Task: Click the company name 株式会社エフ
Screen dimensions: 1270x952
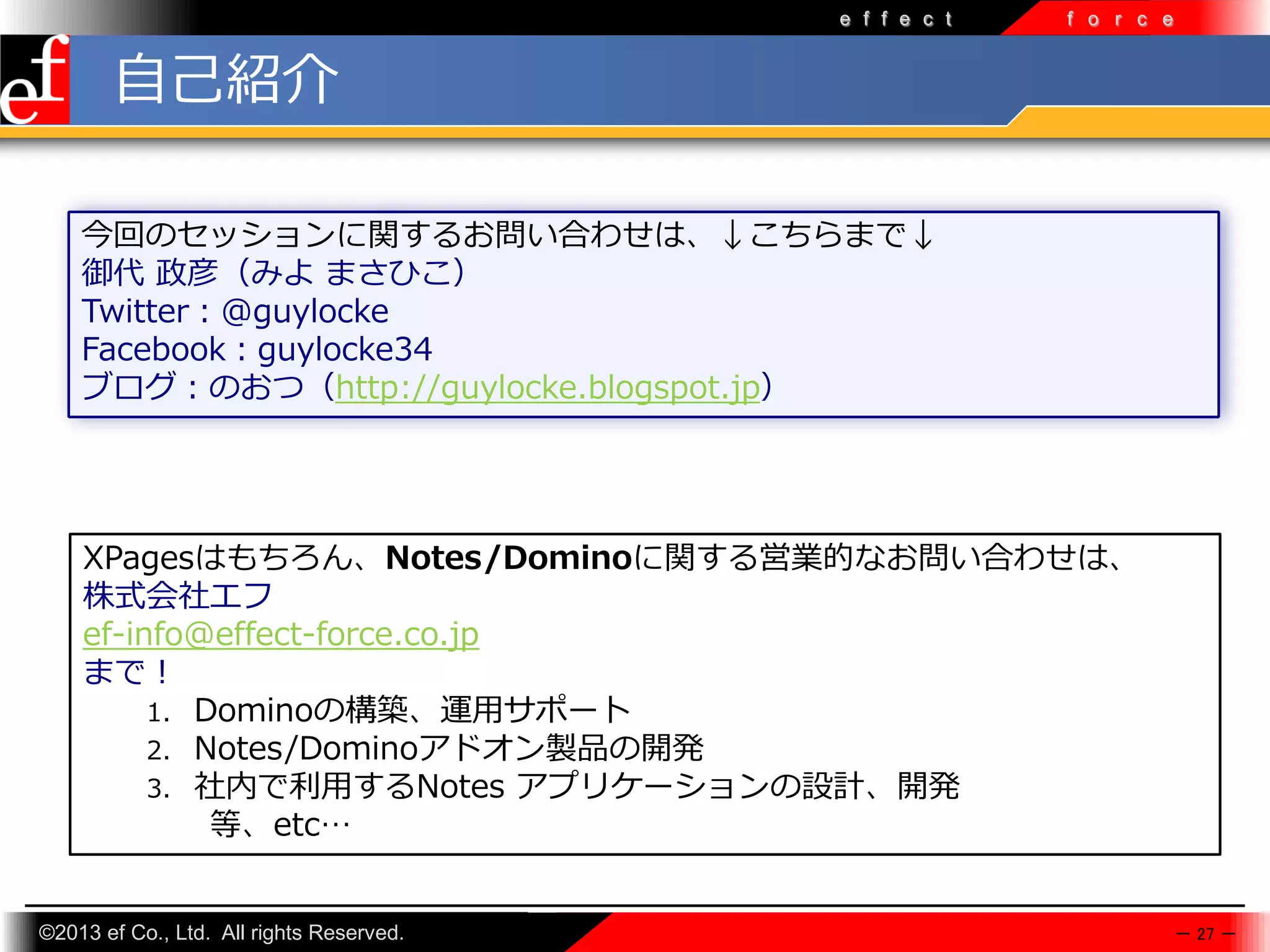Action: click(x=177, y=596)
